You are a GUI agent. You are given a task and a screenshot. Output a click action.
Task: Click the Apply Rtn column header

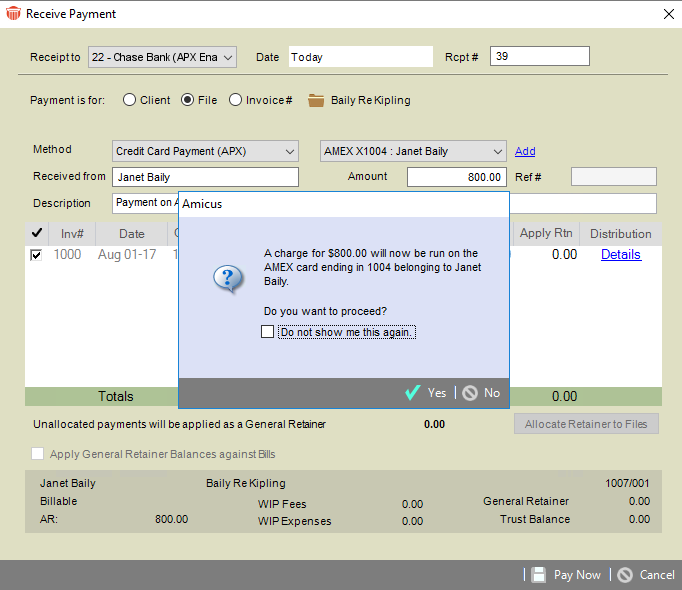coord(546,233)
